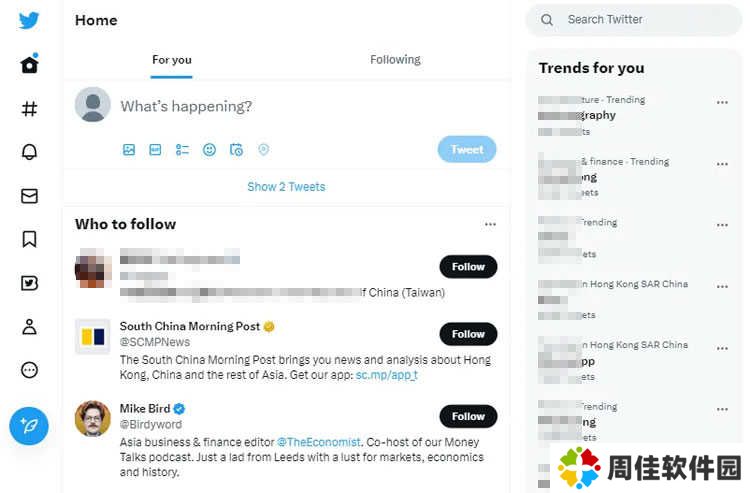
Task: Add a poll to the tweet
Action: pos(182,150)
